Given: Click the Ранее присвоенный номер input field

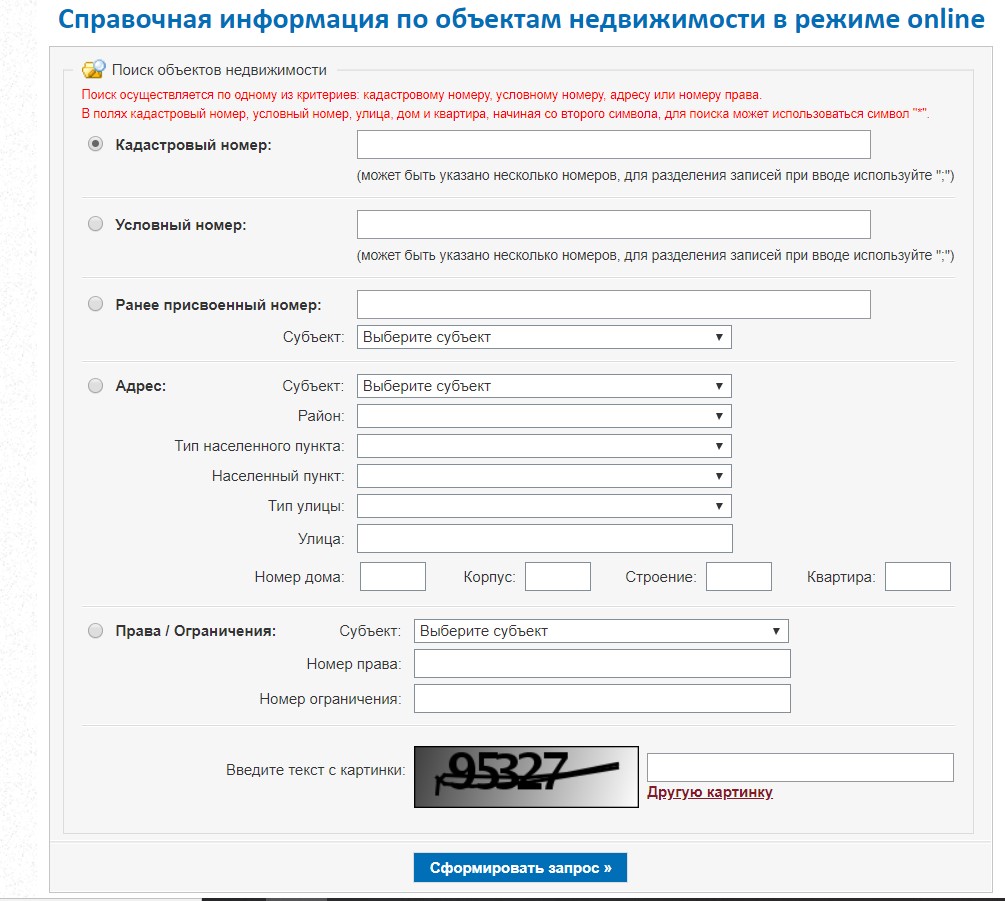Looking at the screenshot, I should pyautogui.click(x=613, y=304).
